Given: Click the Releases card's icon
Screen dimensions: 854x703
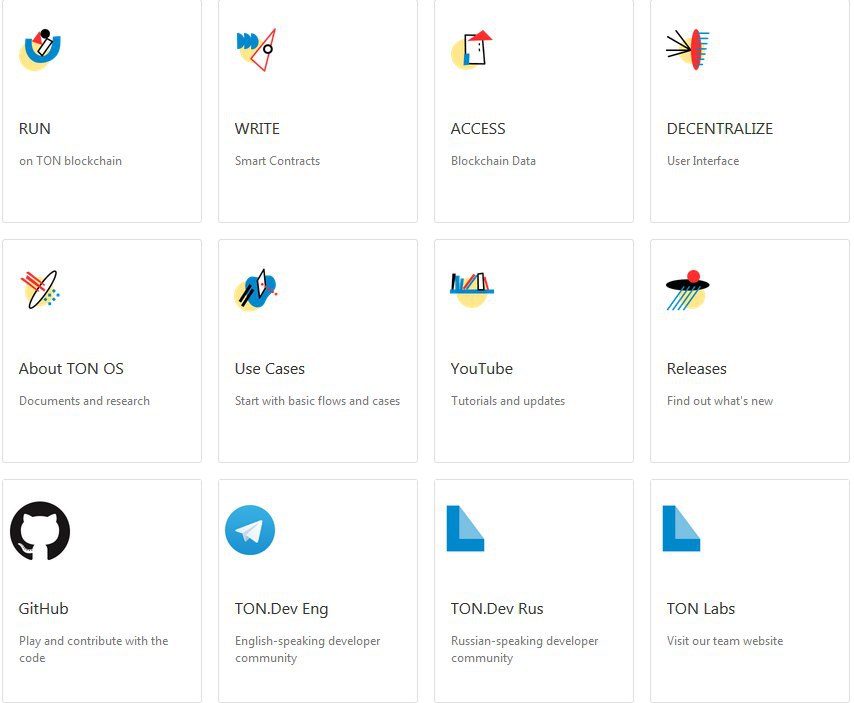Looking at the screenshot, I should point(688,290).
